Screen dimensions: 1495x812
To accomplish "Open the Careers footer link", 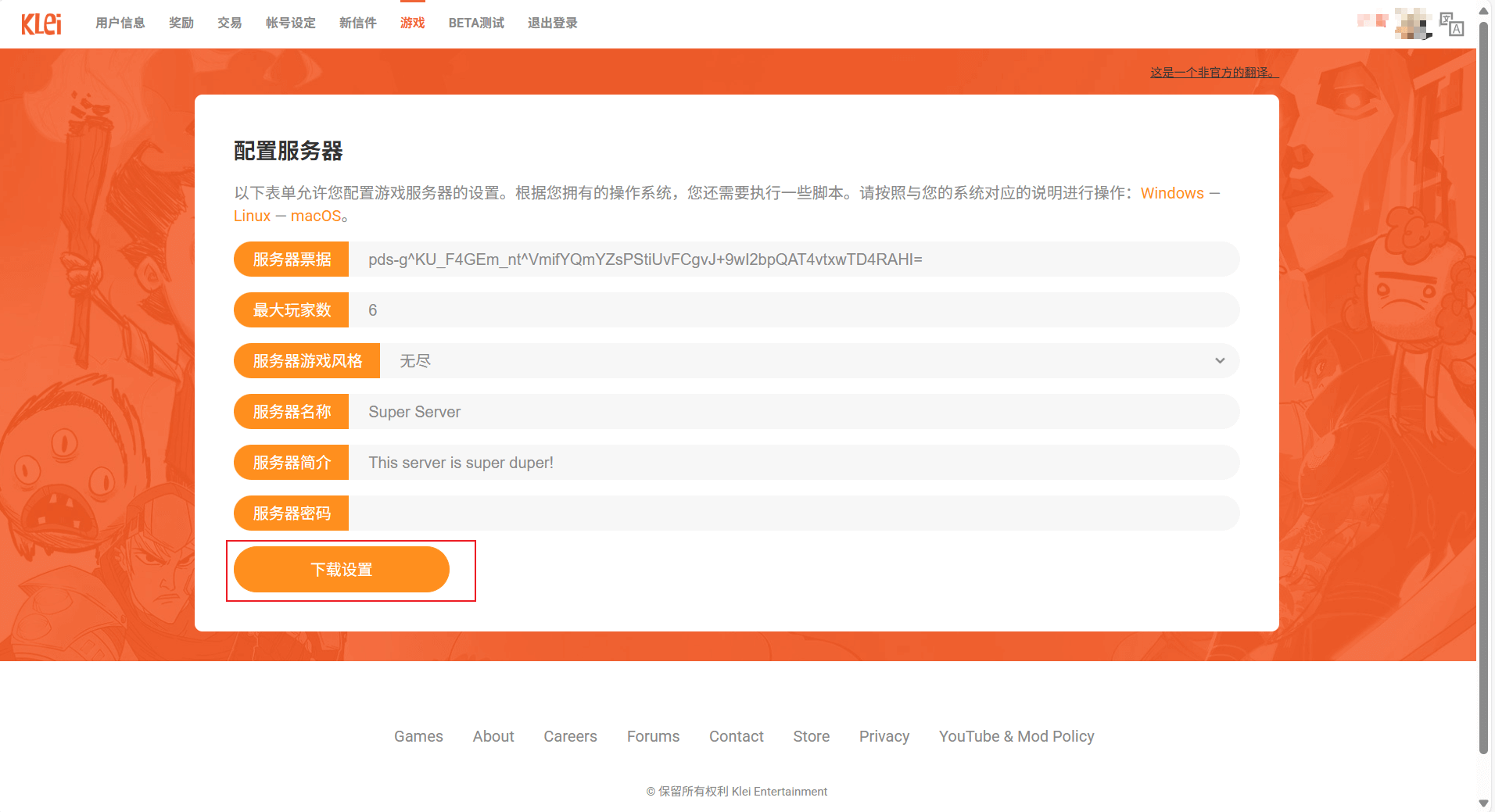I will pos(570,736).
